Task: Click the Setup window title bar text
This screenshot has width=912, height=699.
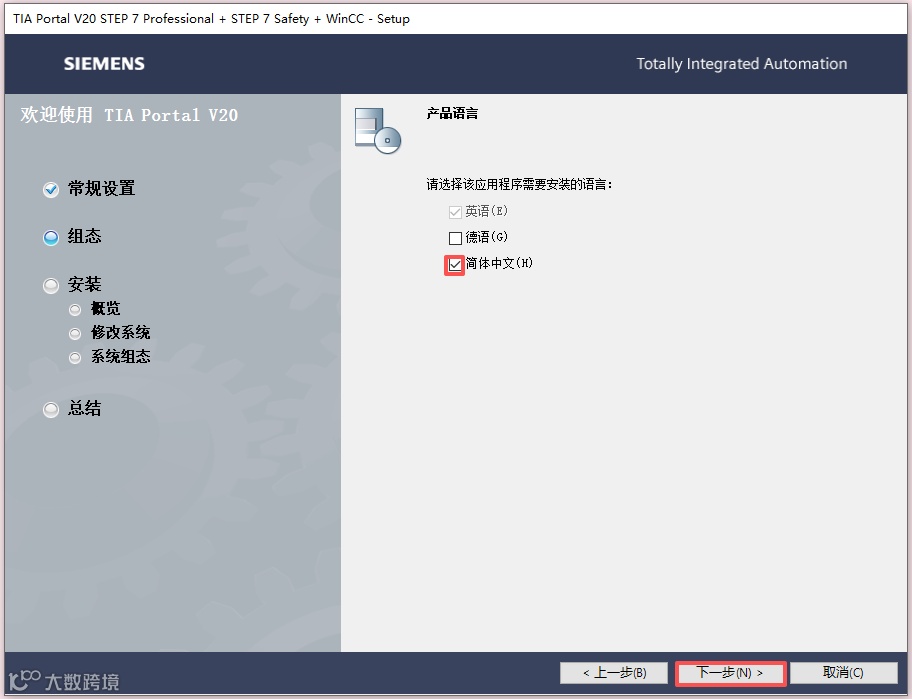Action: (211, 19)
